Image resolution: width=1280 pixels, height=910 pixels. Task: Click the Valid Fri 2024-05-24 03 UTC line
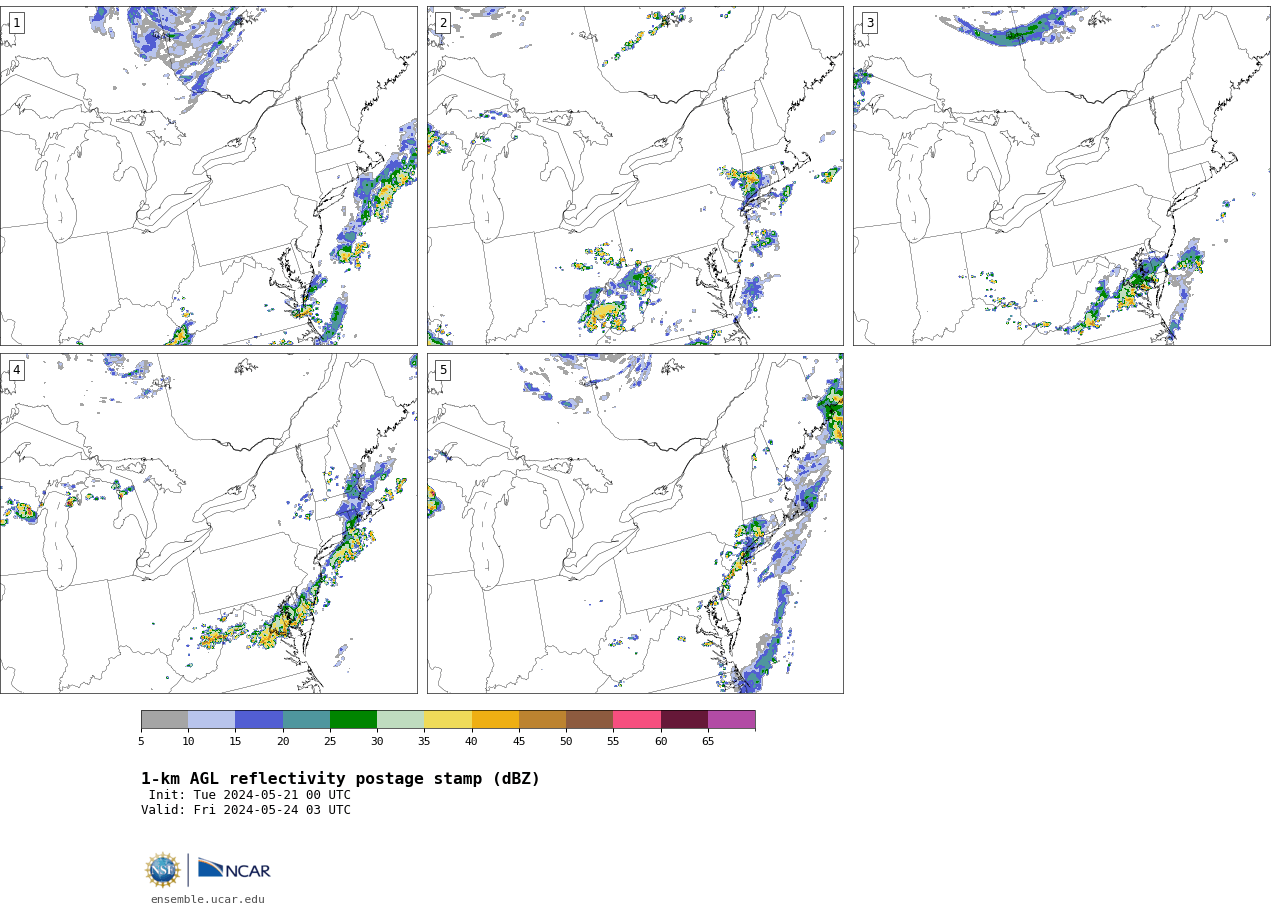pos(246,811)
